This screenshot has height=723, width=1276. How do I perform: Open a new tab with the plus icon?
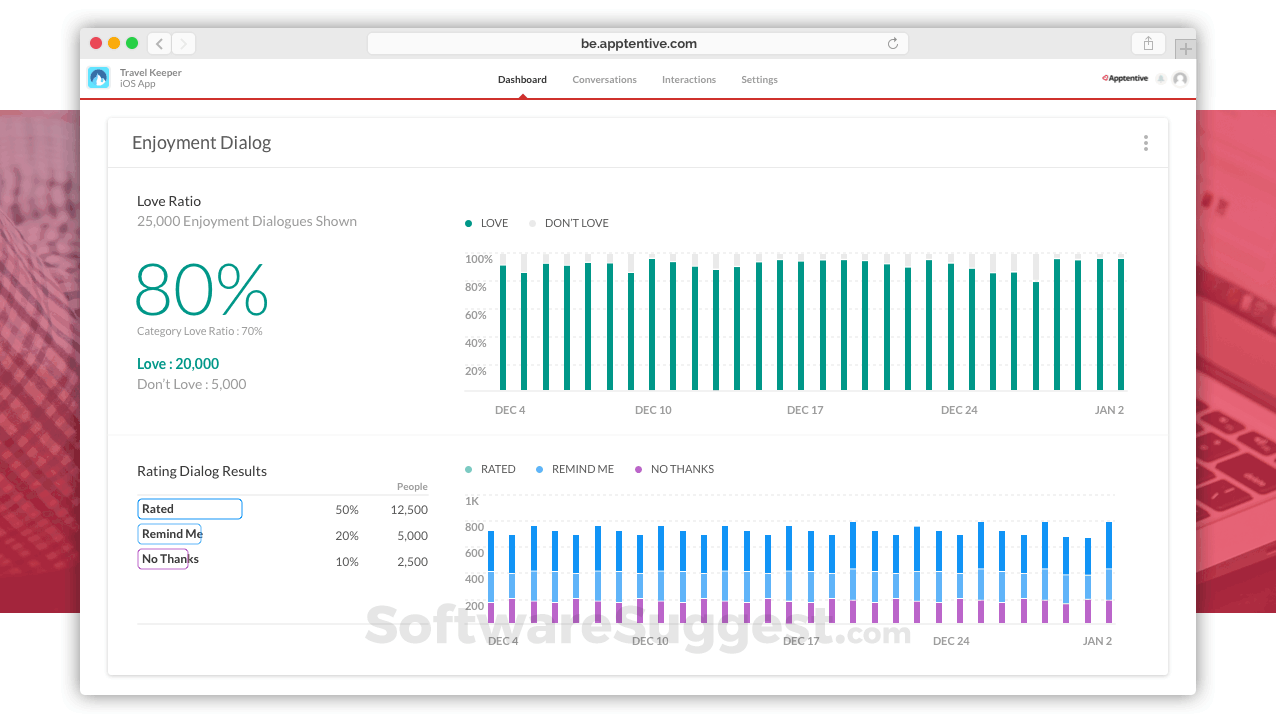click(1185, 47)
